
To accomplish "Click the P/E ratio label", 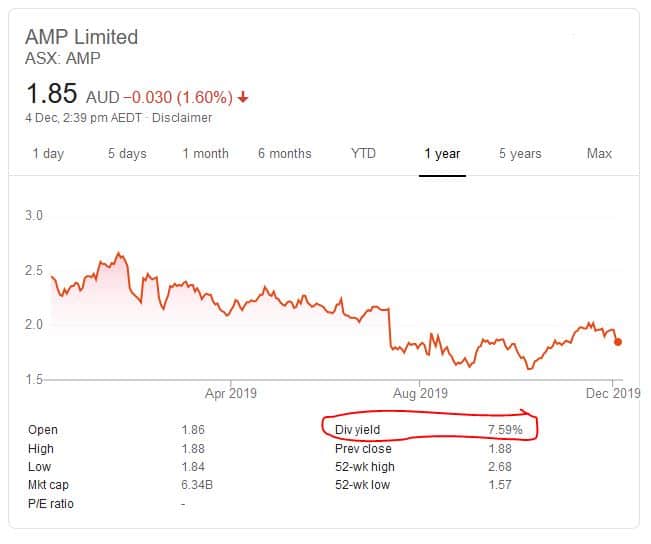I will [x=51, y=504].
